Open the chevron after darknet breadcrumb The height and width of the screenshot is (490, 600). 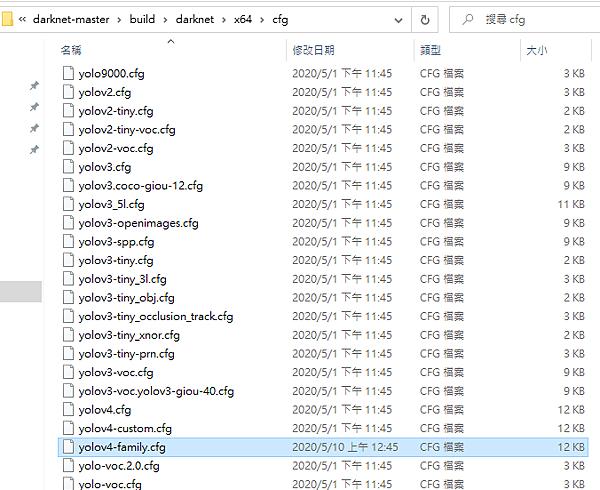(224, 20)
